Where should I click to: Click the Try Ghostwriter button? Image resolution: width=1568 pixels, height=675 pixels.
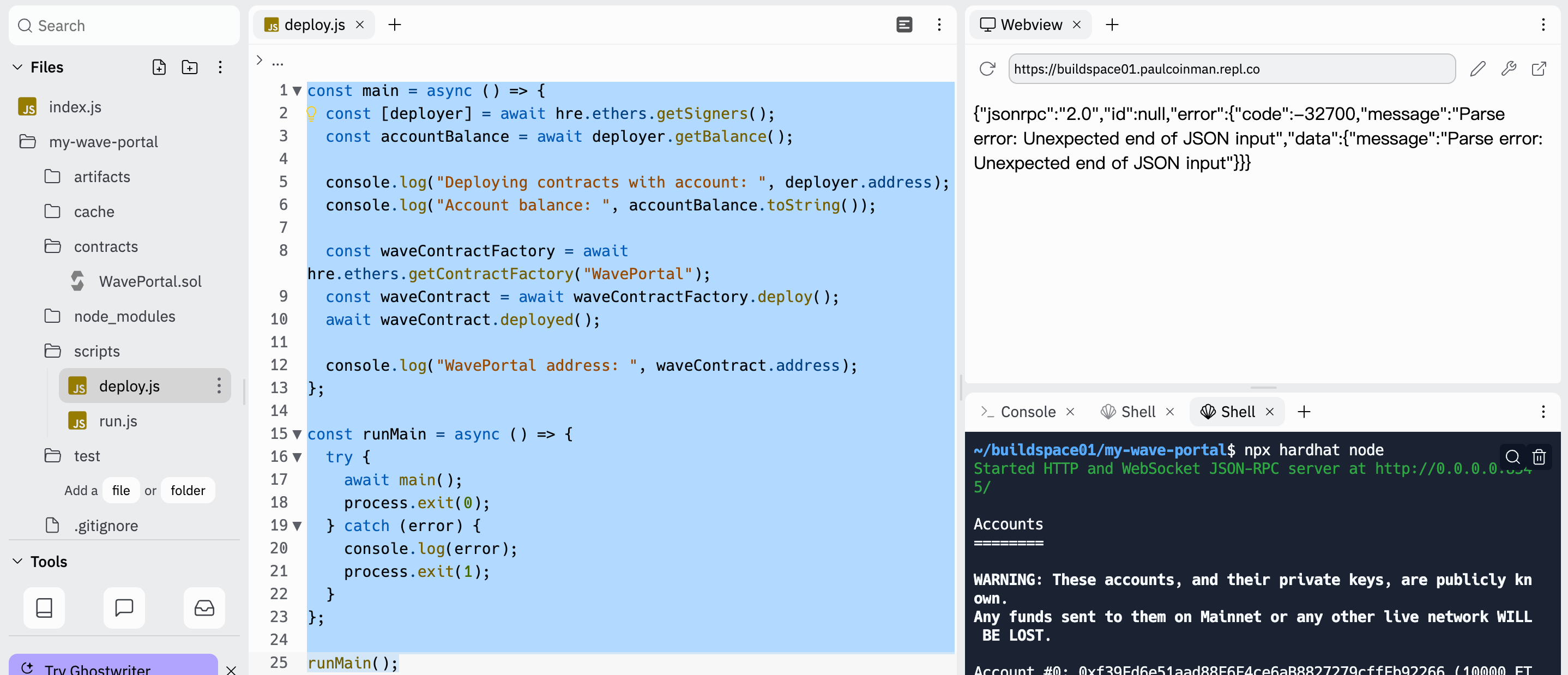coord(113,666)
